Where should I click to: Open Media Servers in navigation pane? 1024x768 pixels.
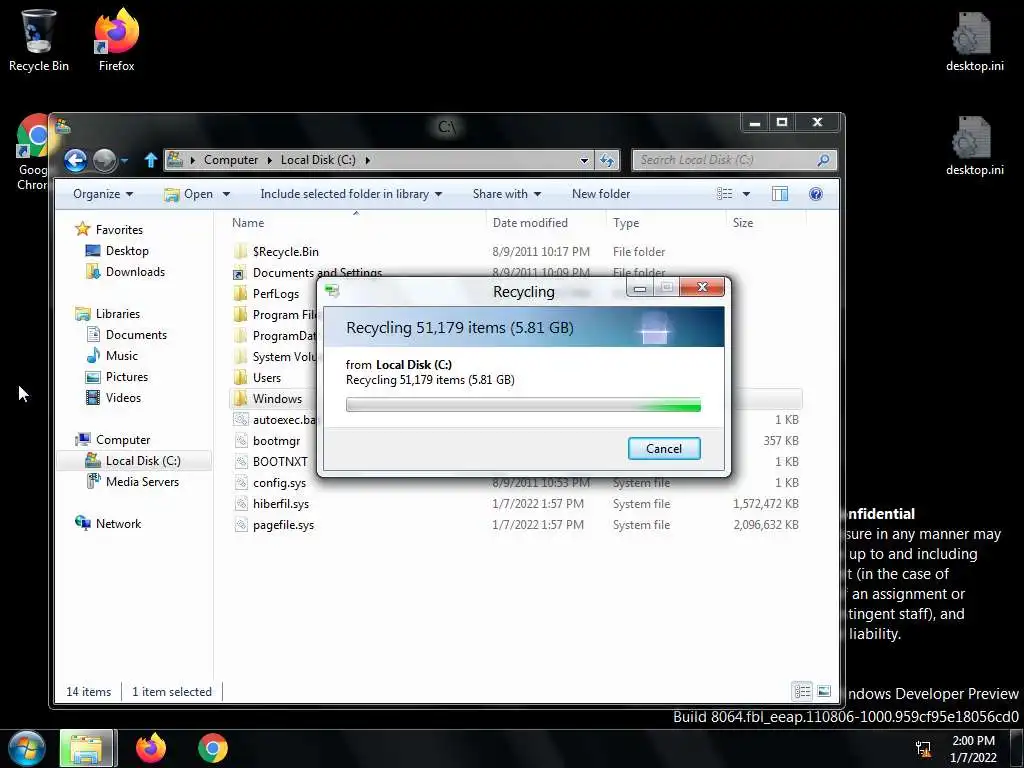(142, 482)
